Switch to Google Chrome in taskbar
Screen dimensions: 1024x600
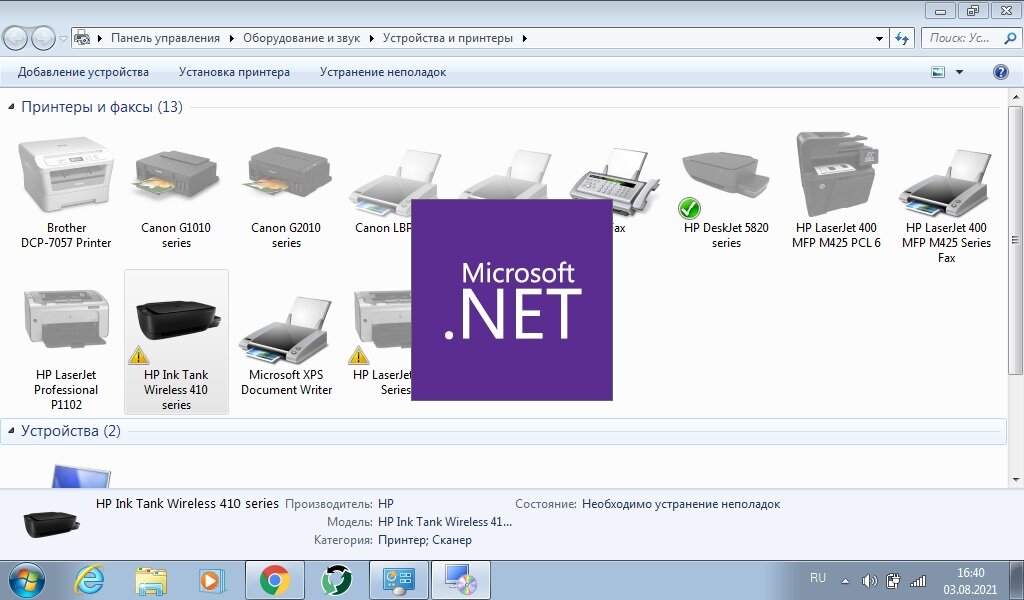[x=275, y=580]
